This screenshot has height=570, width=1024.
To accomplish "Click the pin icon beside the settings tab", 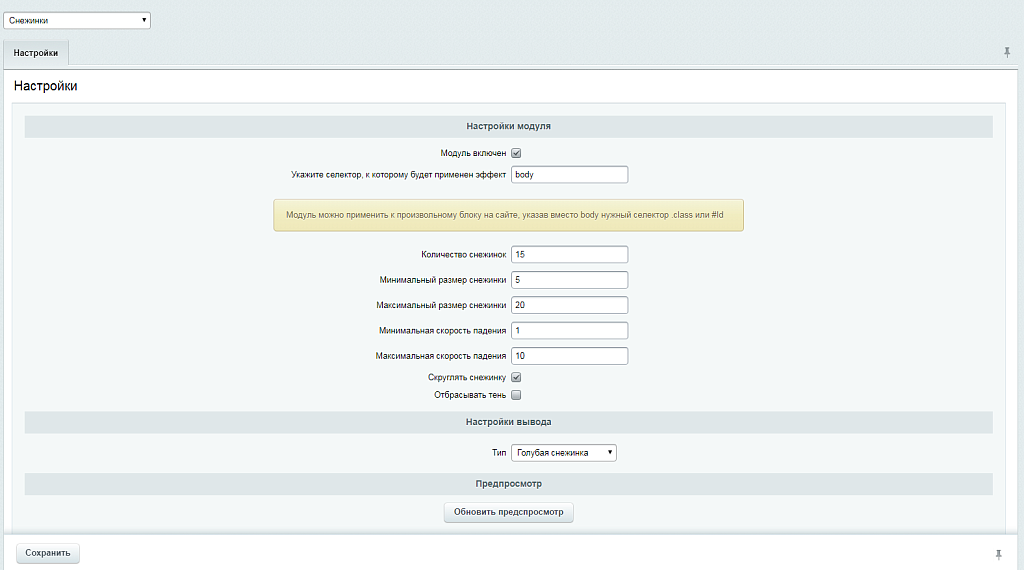I will click(1007, 53).
